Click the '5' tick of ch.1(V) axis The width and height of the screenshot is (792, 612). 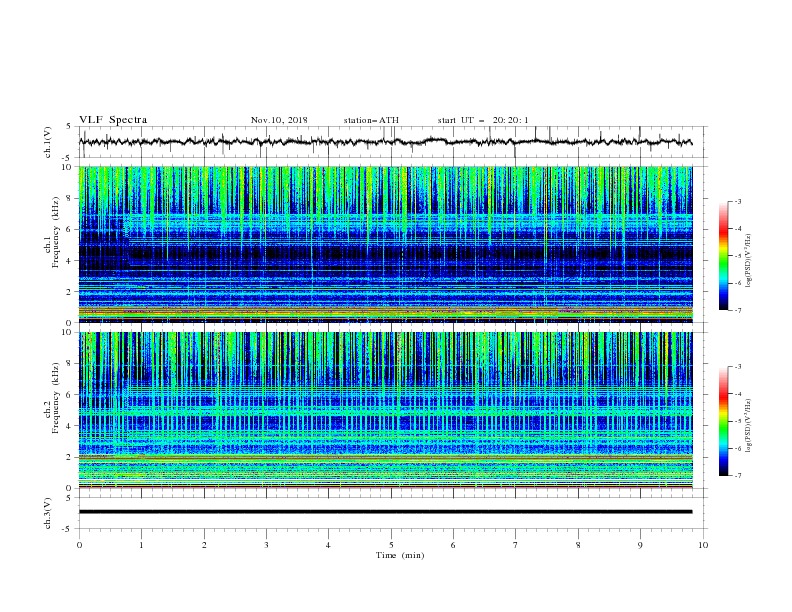click(x=69, y=127)
